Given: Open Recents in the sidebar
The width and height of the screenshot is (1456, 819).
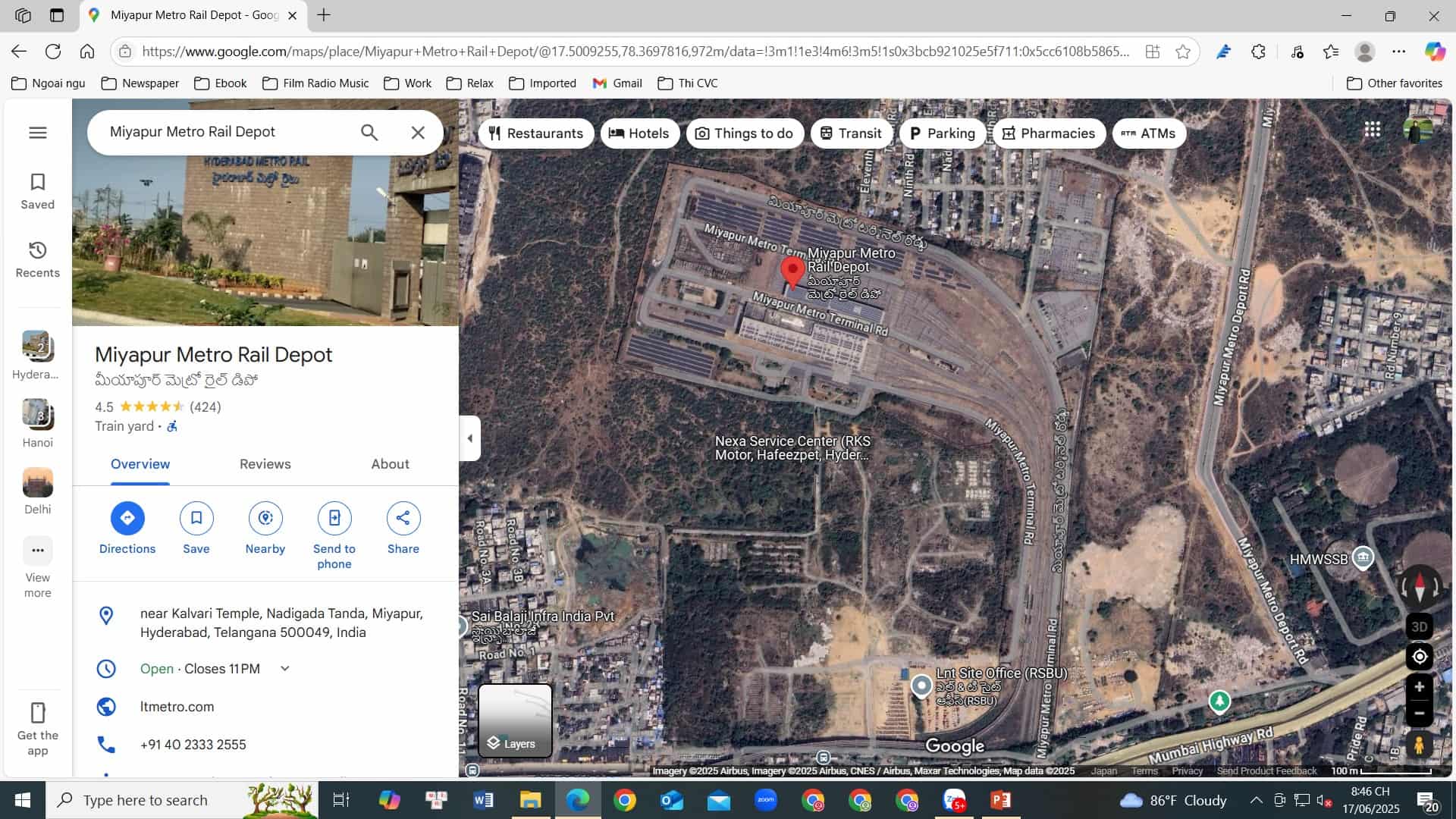Looking at the screenshot, I should coord(37,259).
